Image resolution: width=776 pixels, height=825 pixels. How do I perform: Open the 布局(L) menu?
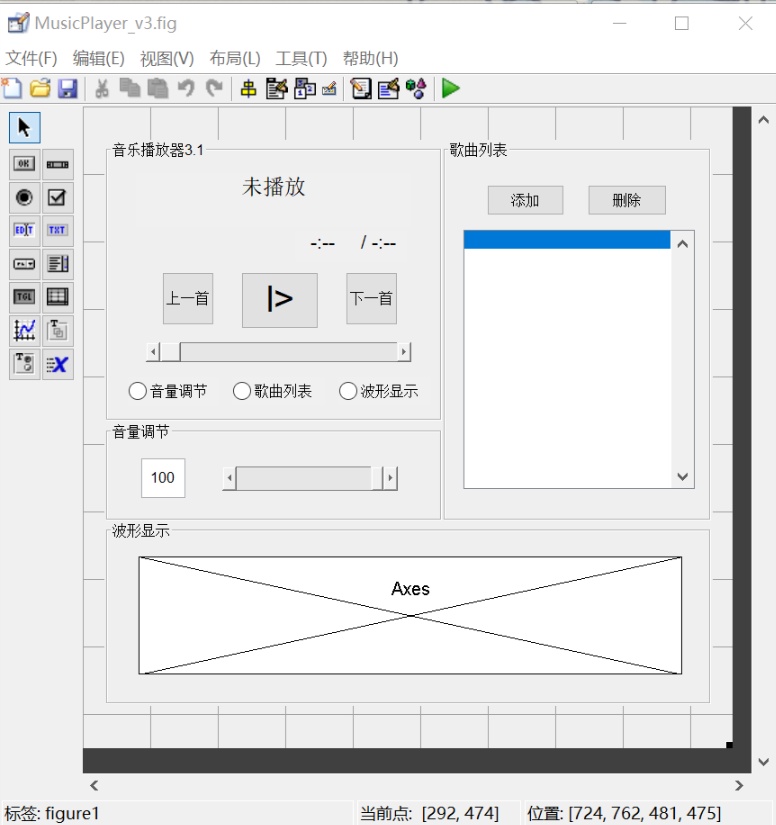[x=235, y=58]
